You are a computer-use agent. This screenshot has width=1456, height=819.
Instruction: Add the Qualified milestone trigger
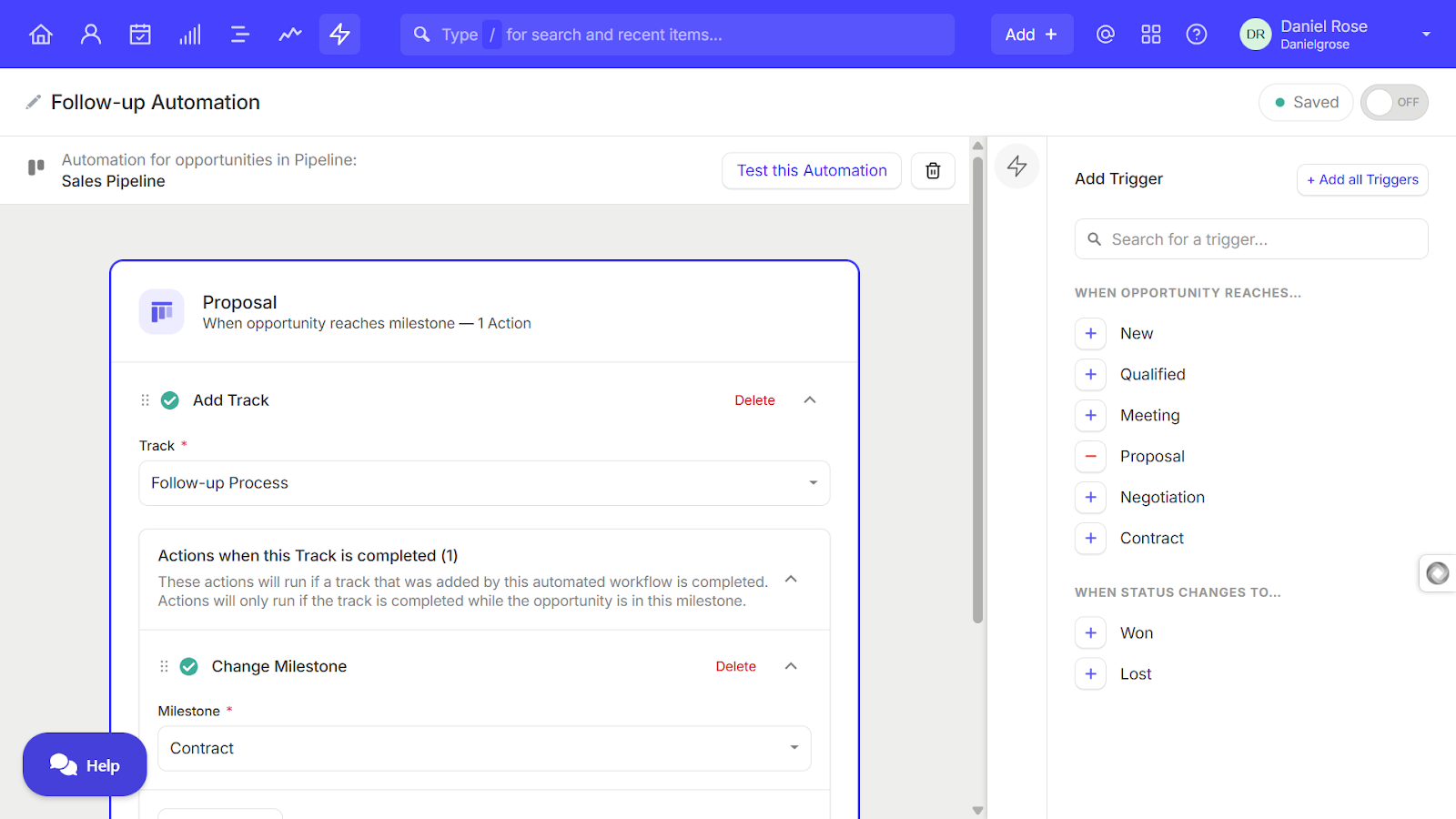click(1091, 374)
